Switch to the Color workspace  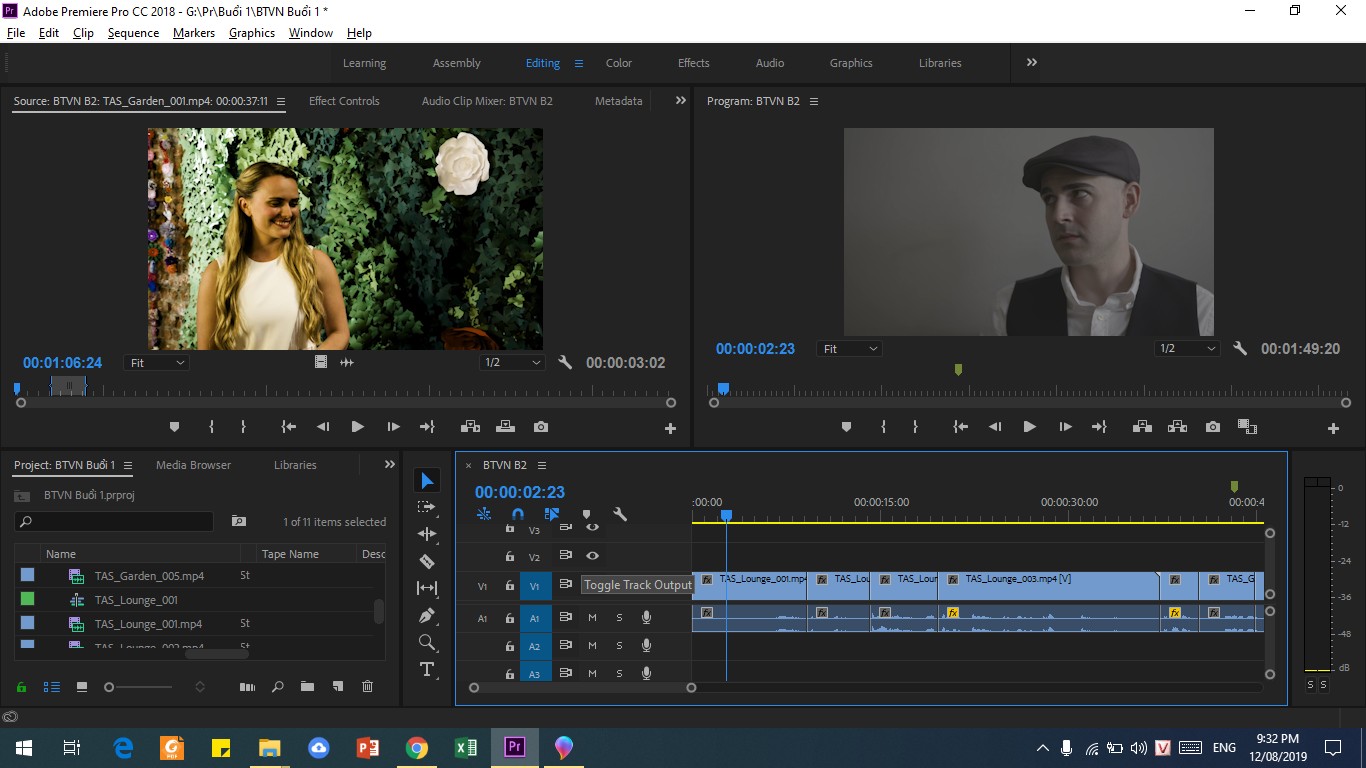point(619,63)
